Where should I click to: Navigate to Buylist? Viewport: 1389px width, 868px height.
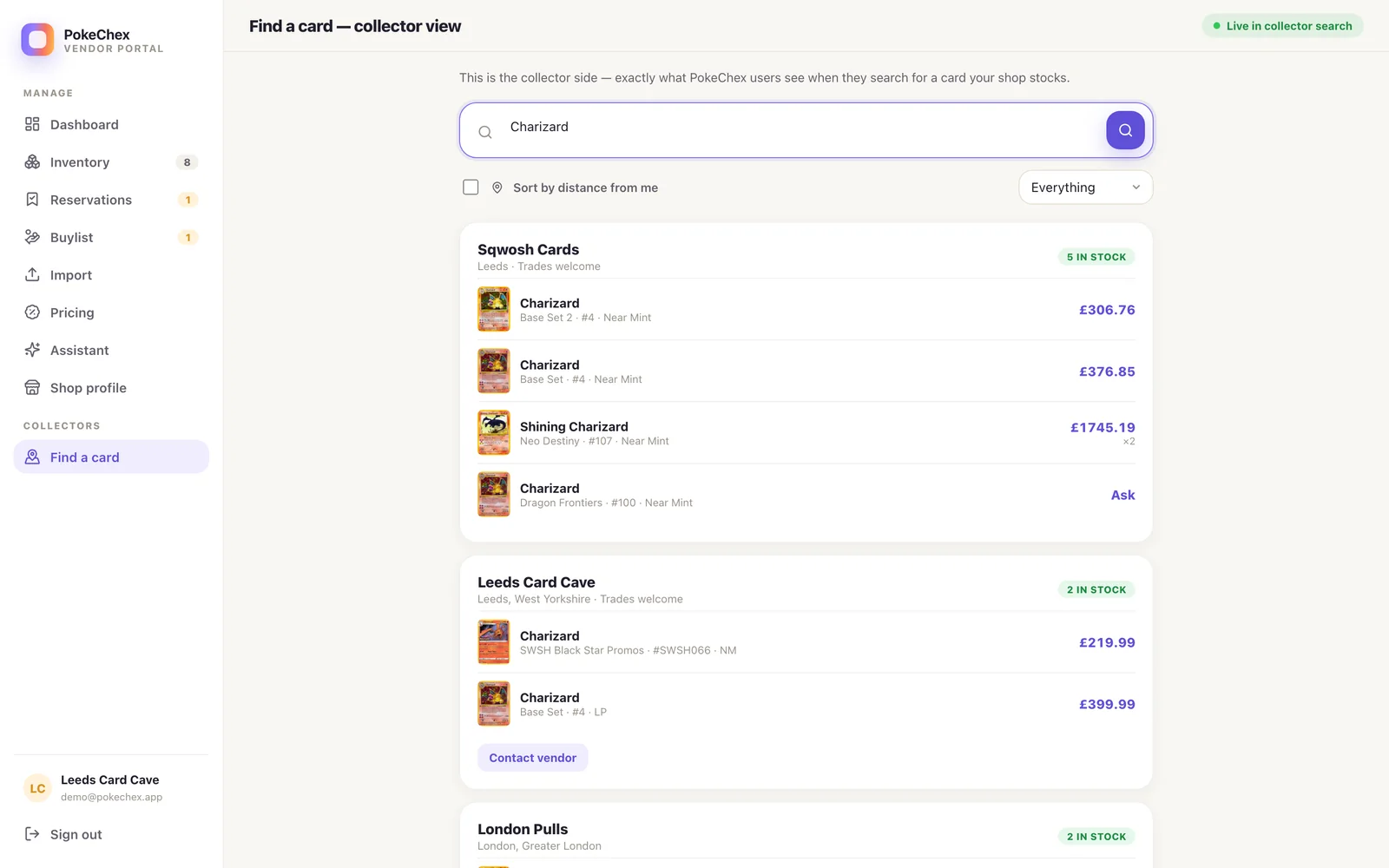coord(111,237)
